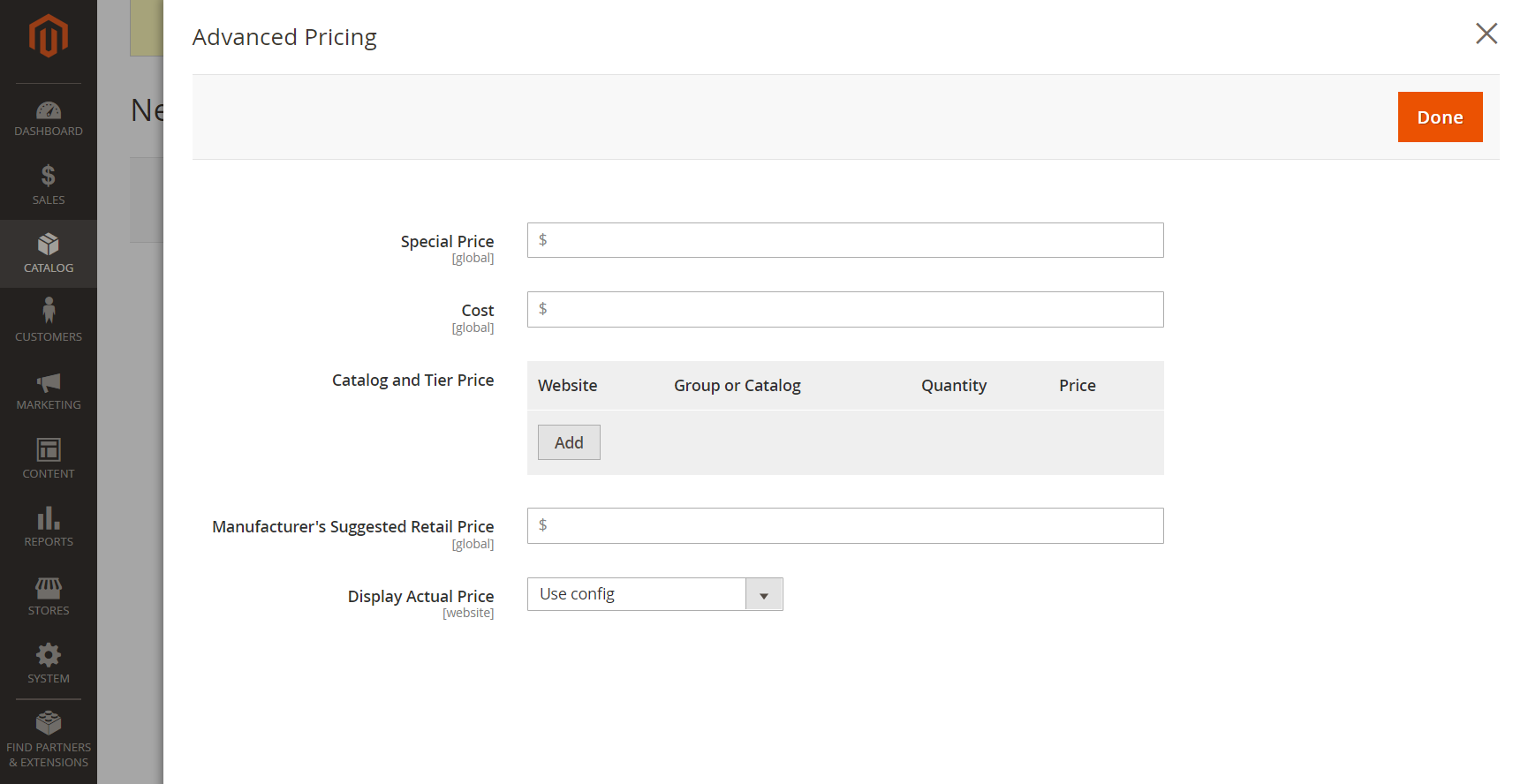Viewport: 1528px width, 784px height.
Task: Add a new tier price row
Action: [569, 442]
